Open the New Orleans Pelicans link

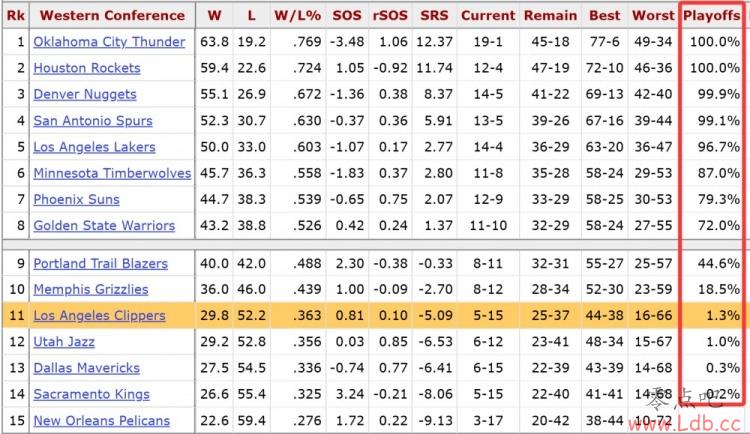[x=101, y=421]
